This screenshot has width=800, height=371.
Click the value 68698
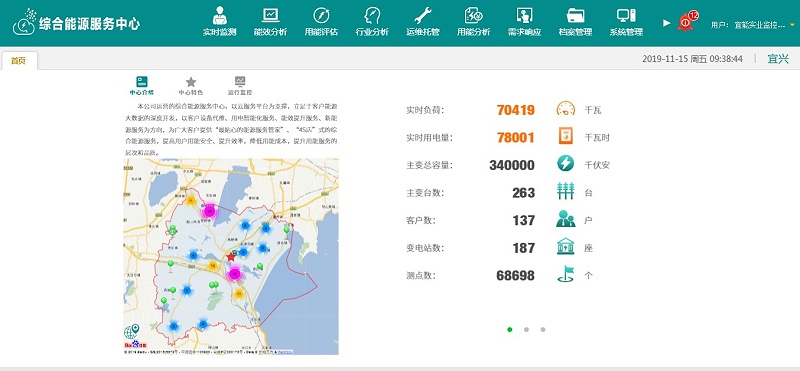[x=515, y=275]
